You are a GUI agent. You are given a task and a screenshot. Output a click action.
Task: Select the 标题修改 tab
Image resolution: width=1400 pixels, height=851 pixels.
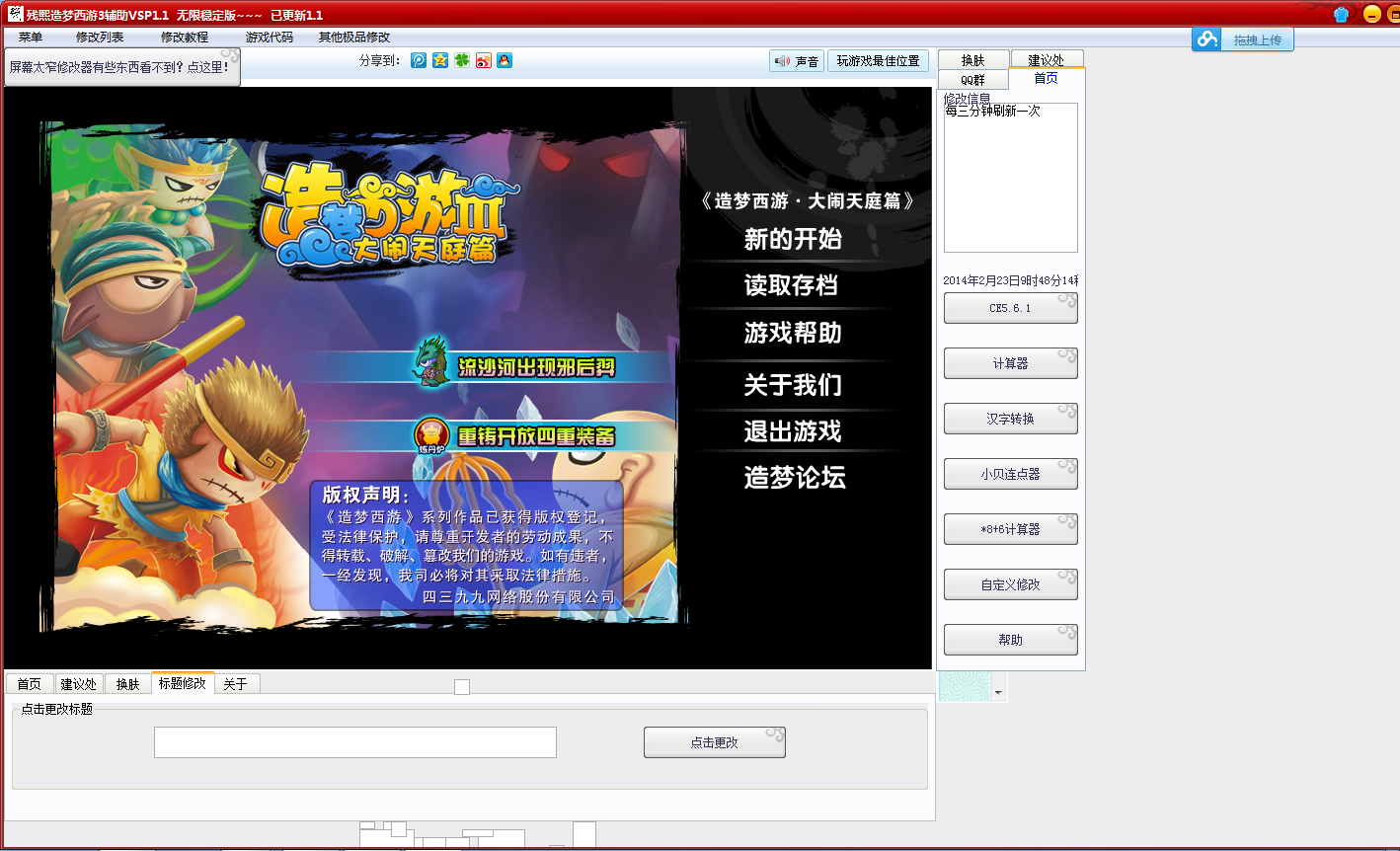pyautogui.click(x=183, y=682)
